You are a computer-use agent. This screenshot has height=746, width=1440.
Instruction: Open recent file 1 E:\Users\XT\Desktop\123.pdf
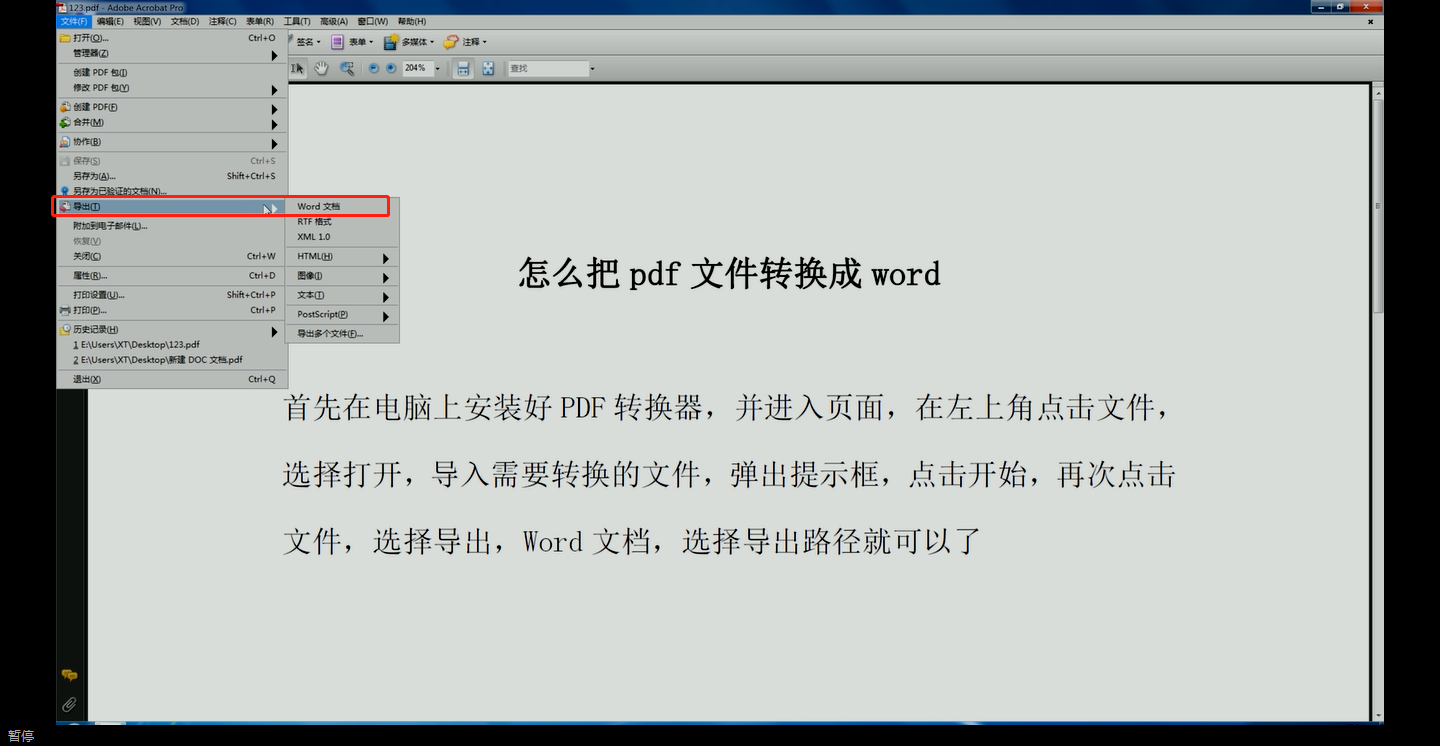pyautogui.click(x=172, y=344)
